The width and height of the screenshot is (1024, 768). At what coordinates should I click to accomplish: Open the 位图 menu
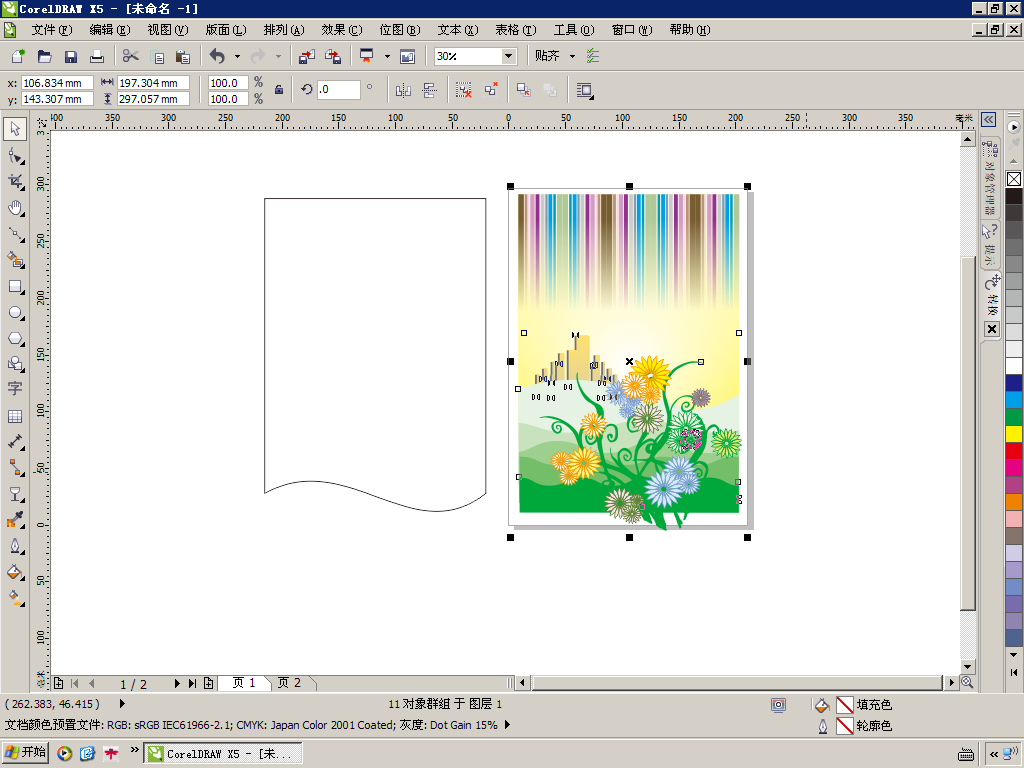400,30
